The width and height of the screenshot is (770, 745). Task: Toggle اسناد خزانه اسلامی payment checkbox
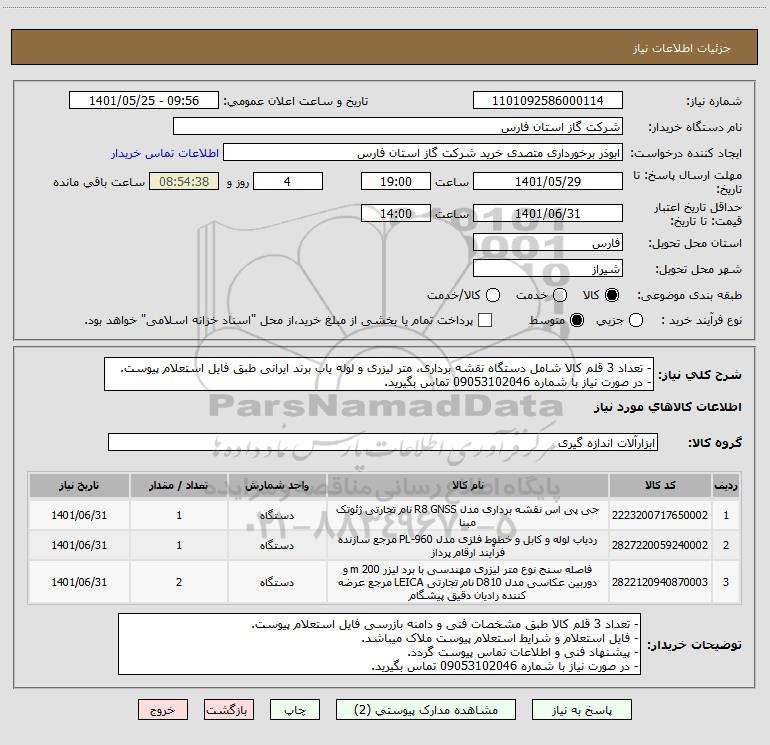tap(485, 320)
